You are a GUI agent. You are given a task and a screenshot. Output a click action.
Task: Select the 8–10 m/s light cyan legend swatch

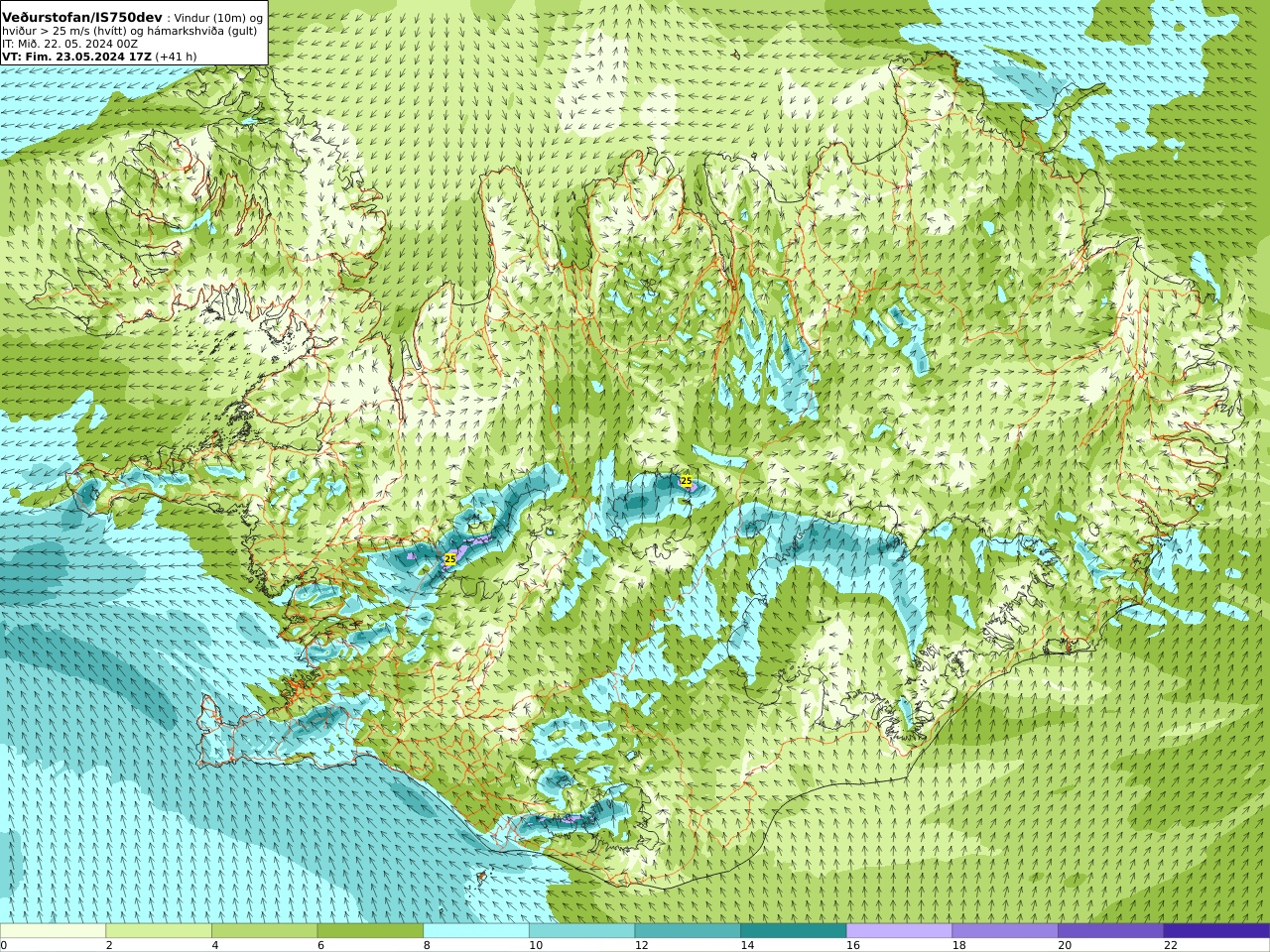pos(476,931)
